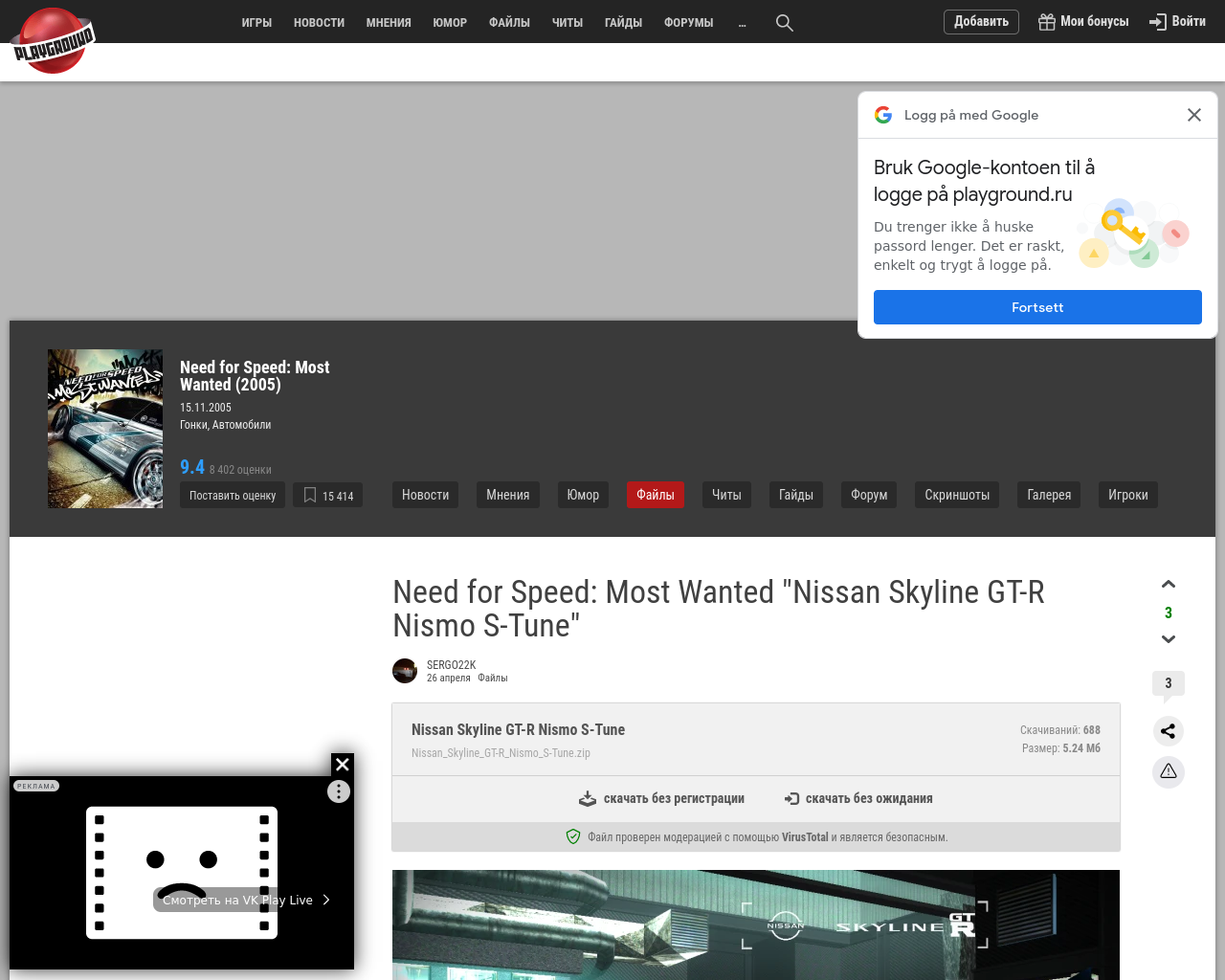Open the comments counter bubble showing 3
Viewport: 1225px width, 980px height.
(1169, 684)
